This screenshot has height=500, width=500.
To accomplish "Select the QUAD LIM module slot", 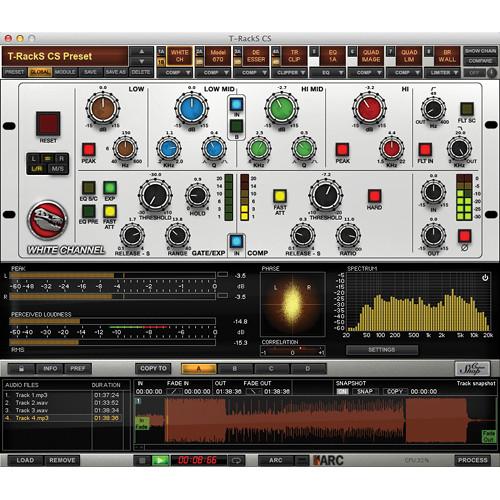I will click(409, 56).
